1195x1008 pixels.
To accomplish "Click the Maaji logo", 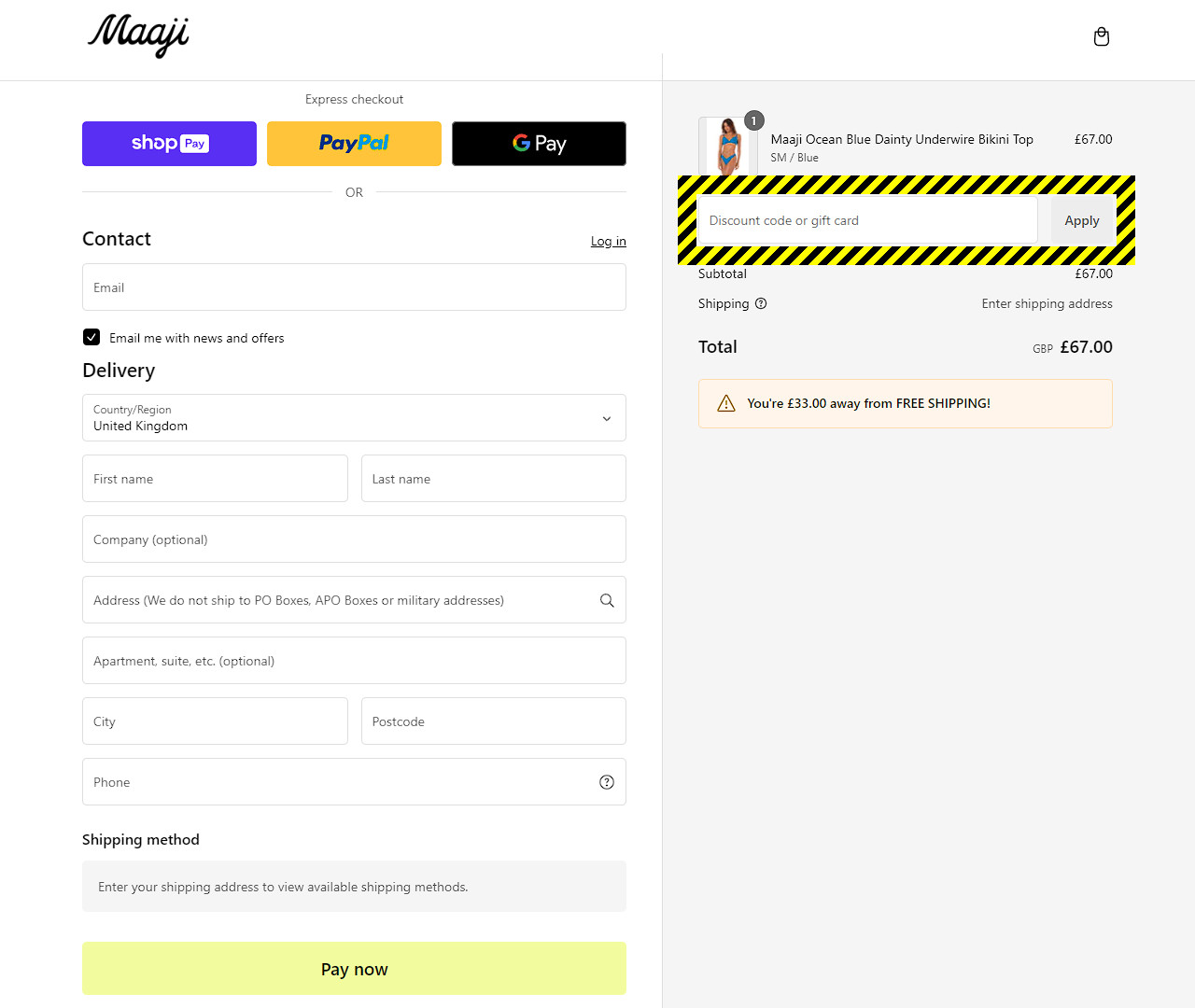I will 138,35.
